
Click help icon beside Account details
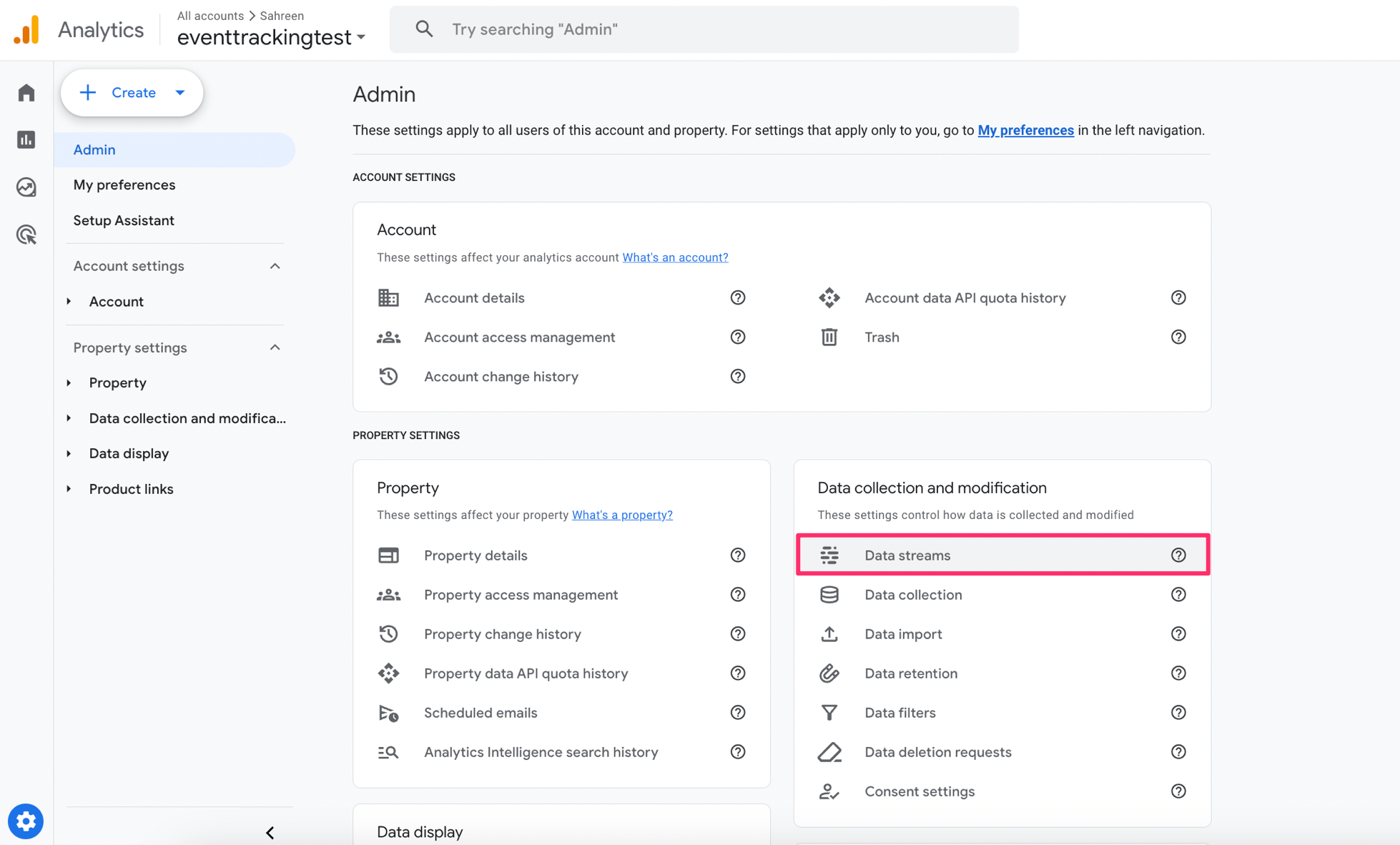[737, 297]
